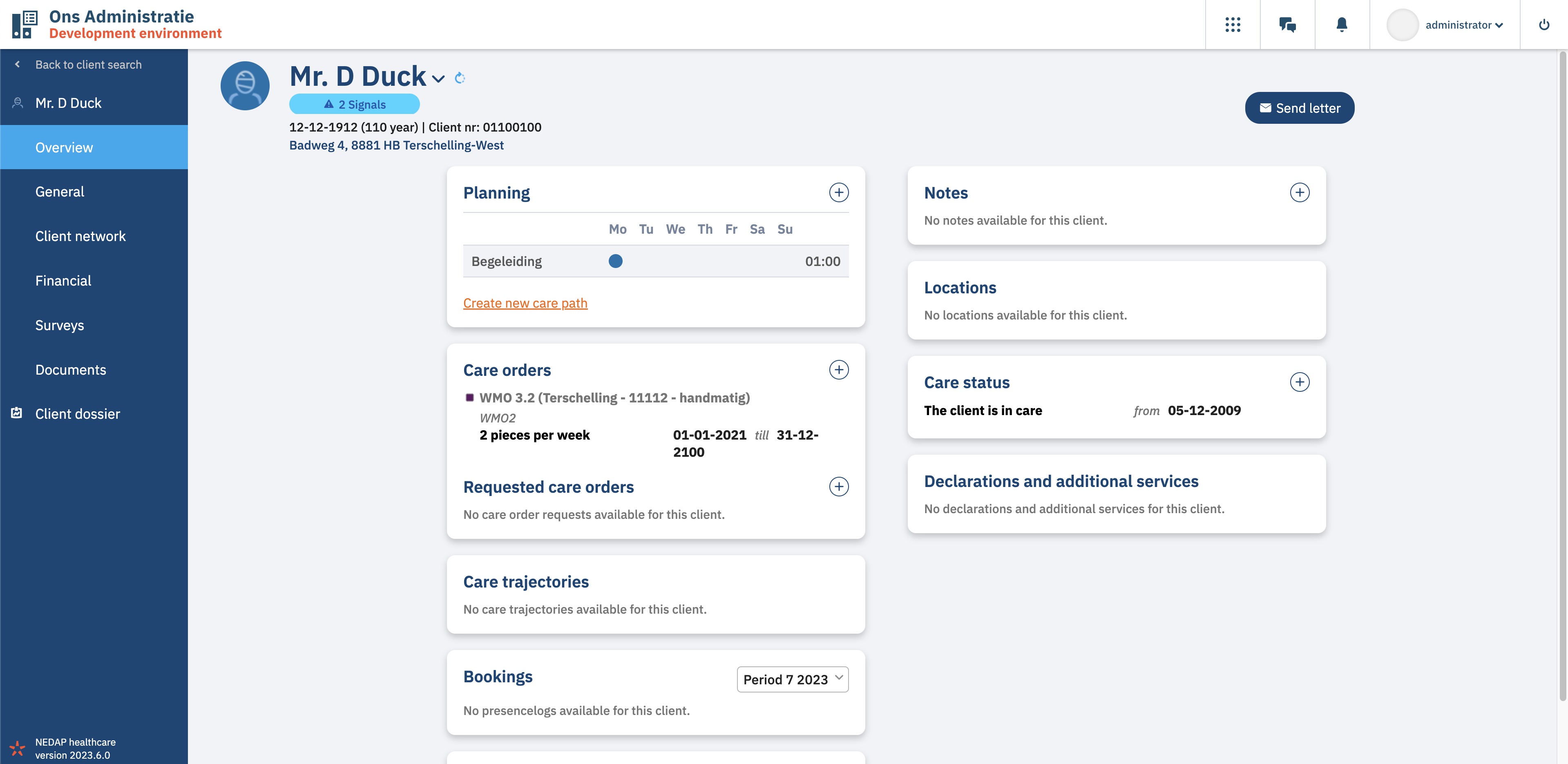Open Client dossier in the sidebar
The width and height of the screenshot is (1568, 764).
pos(94,414)
